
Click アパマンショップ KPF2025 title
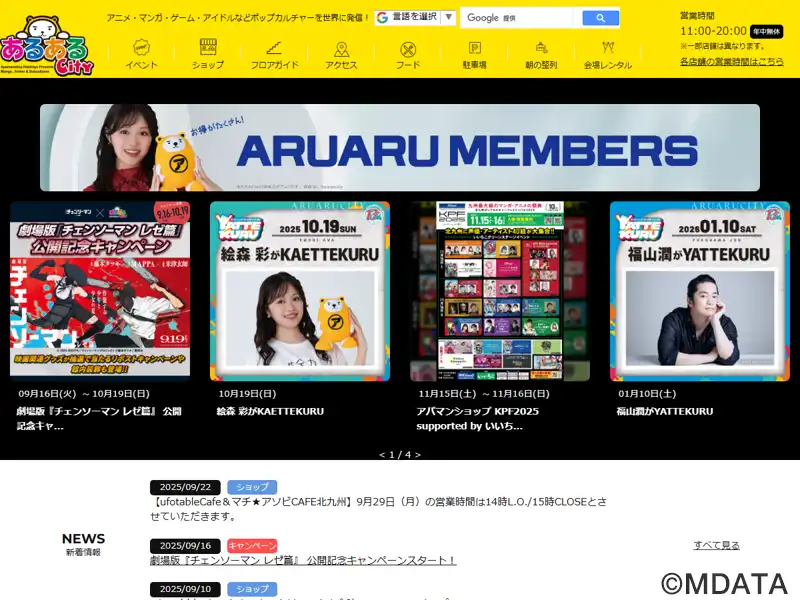click(478, 418)
